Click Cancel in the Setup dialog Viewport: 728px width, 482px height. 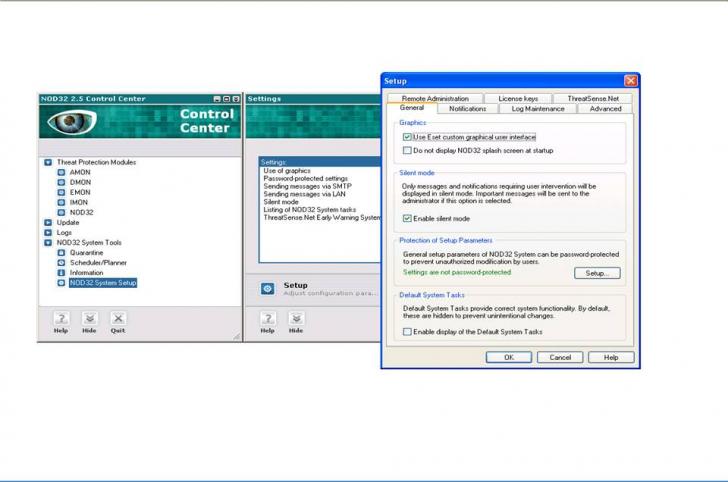point(560,357)
